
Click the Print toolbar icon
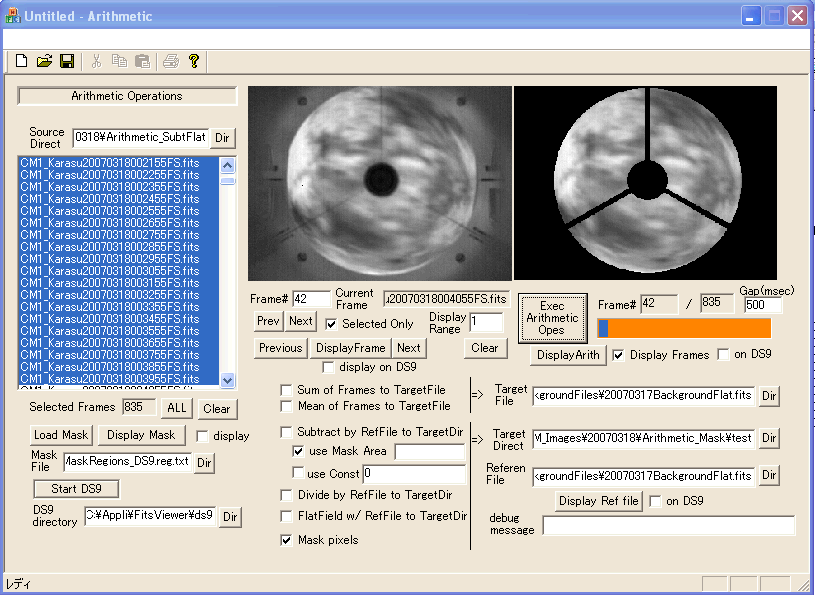171,61
